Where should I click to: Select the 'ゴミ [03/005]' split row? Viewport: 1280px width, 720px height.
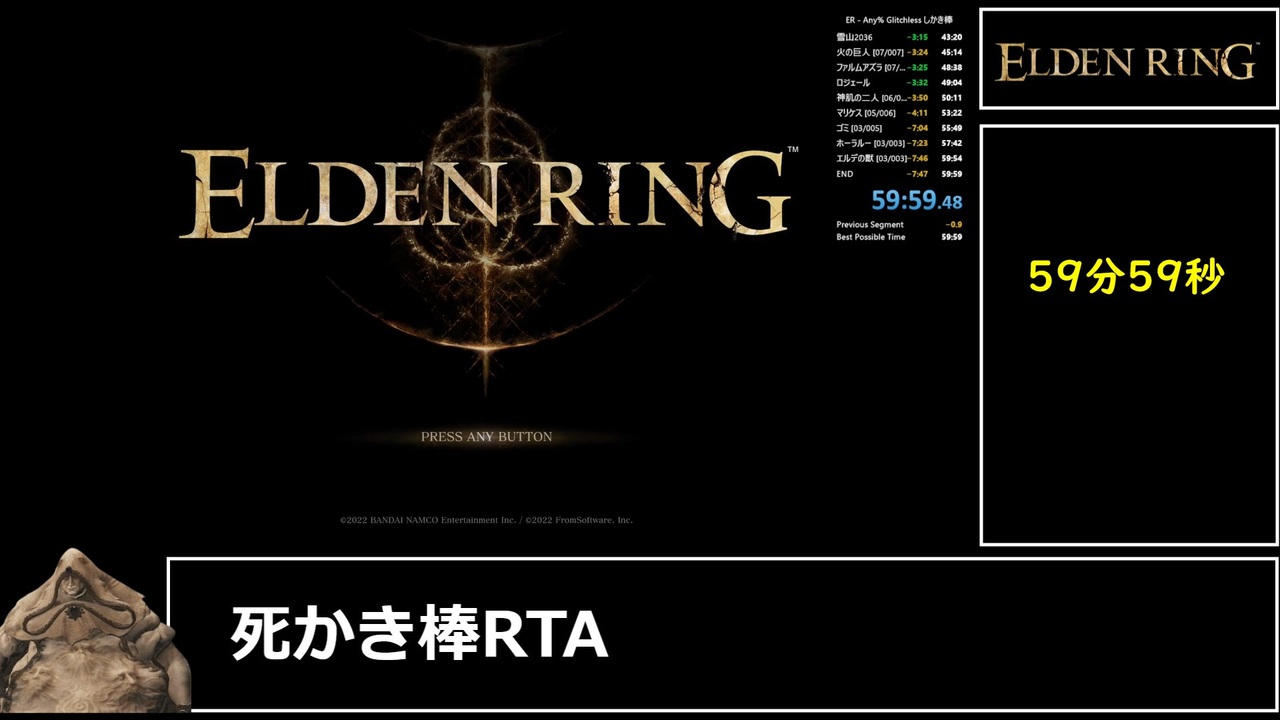click(899, 128)
